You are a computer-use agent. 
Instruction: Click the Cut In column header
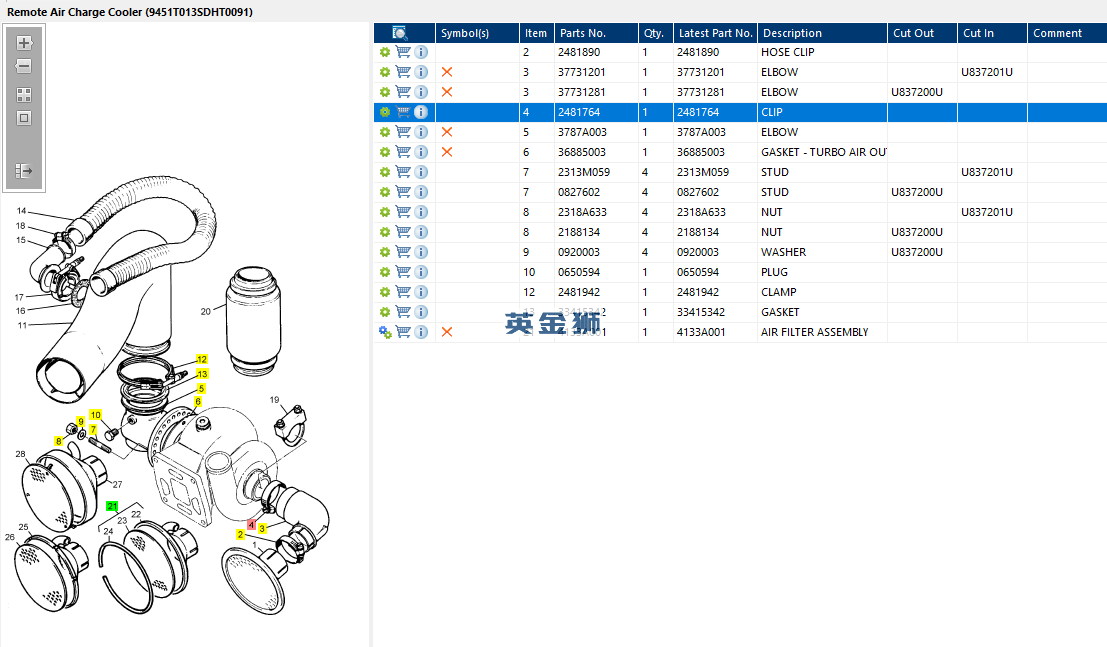tap(992, 33)
